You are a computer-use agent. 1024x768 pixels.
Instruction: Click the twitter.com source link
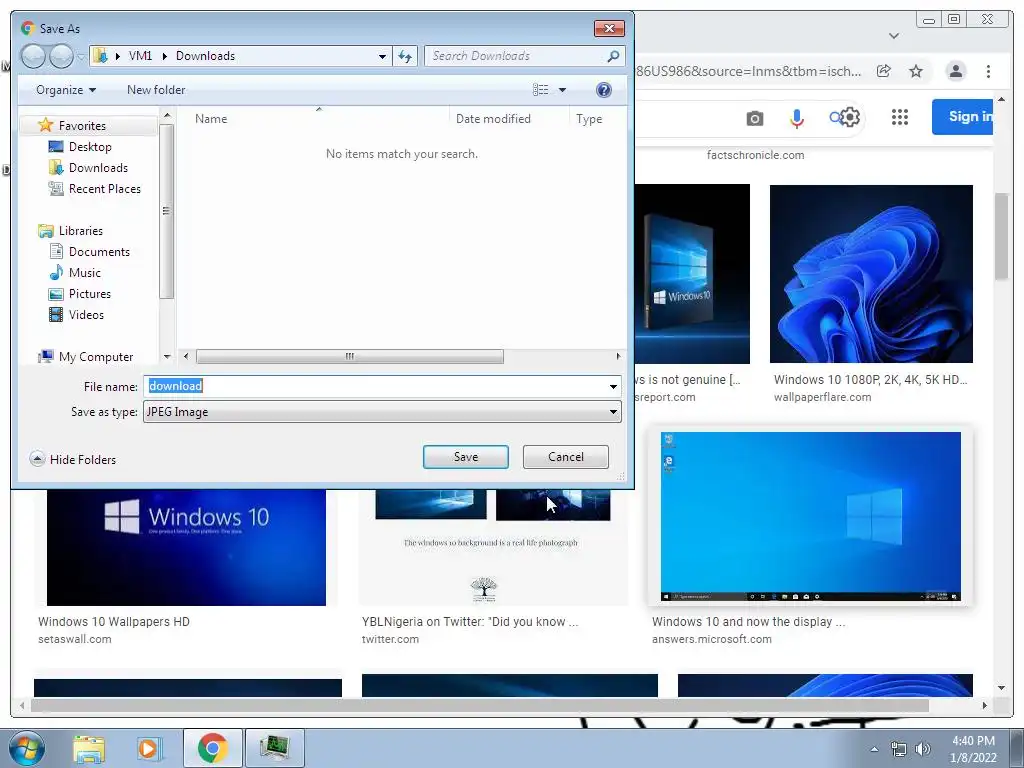pos(390,639)
